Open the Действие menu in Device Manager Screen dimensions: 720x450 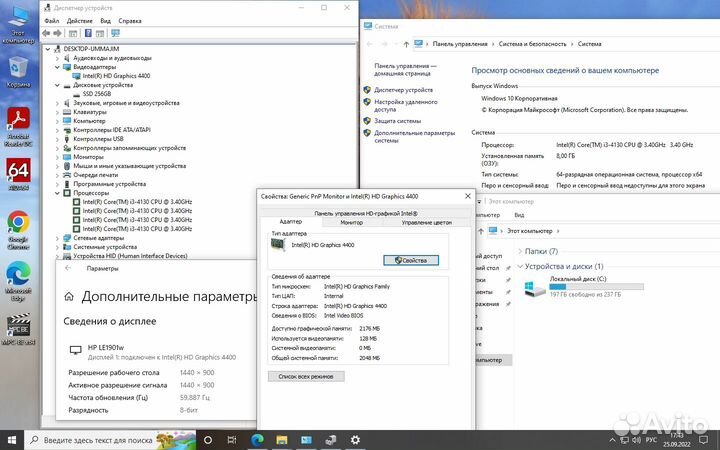point(79,21)
